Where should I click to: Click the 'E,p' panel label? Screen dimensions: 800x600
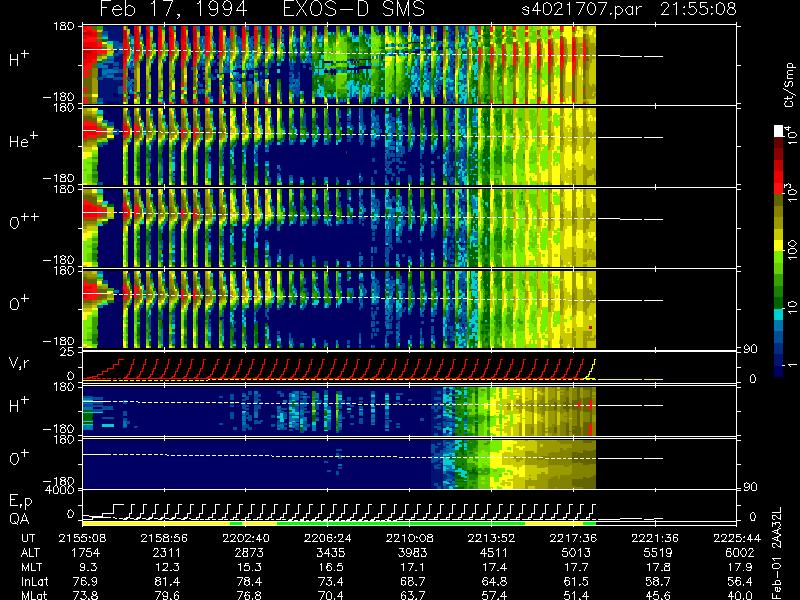[20, 502]
